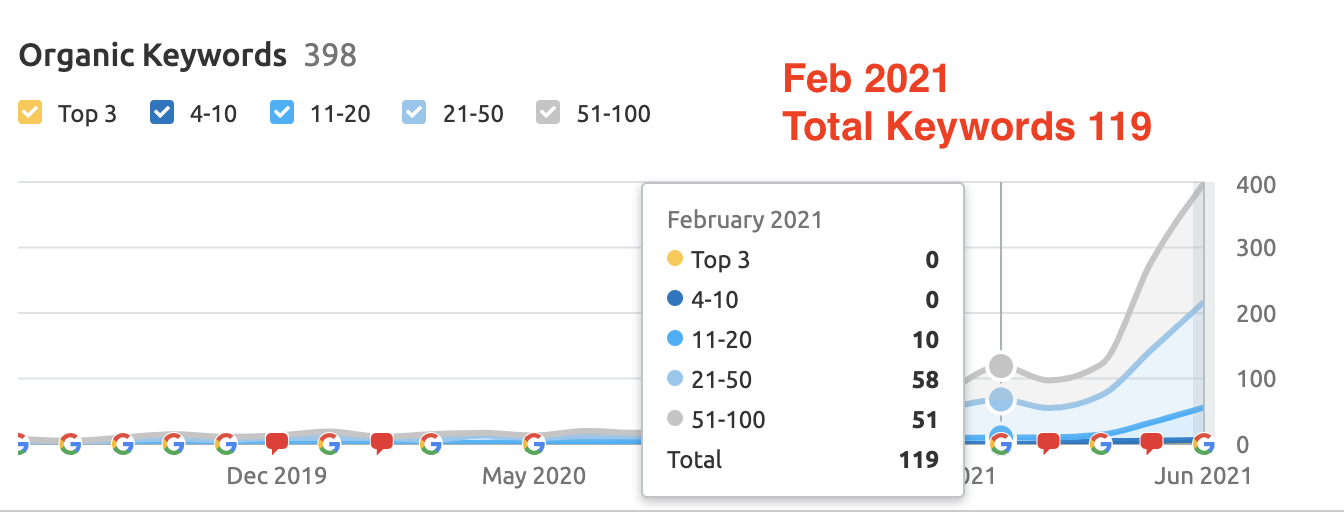This screenshot has height=528, width=1344.
Task: Click the Google icon immediately left of the first red note
Action: [x=225, y=443]
